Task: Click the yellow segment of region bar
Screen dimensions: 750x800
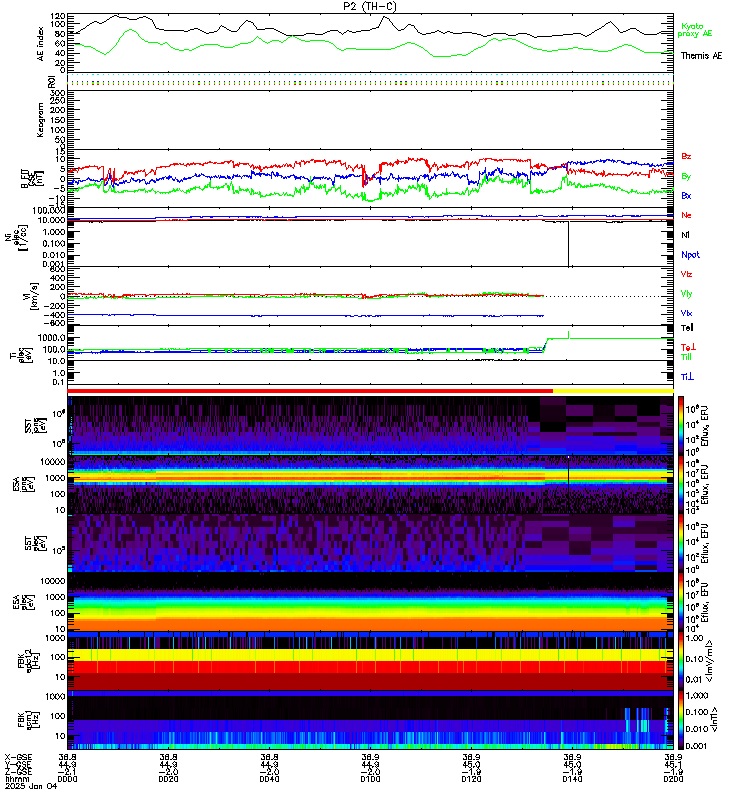Action: click(613, 391)
